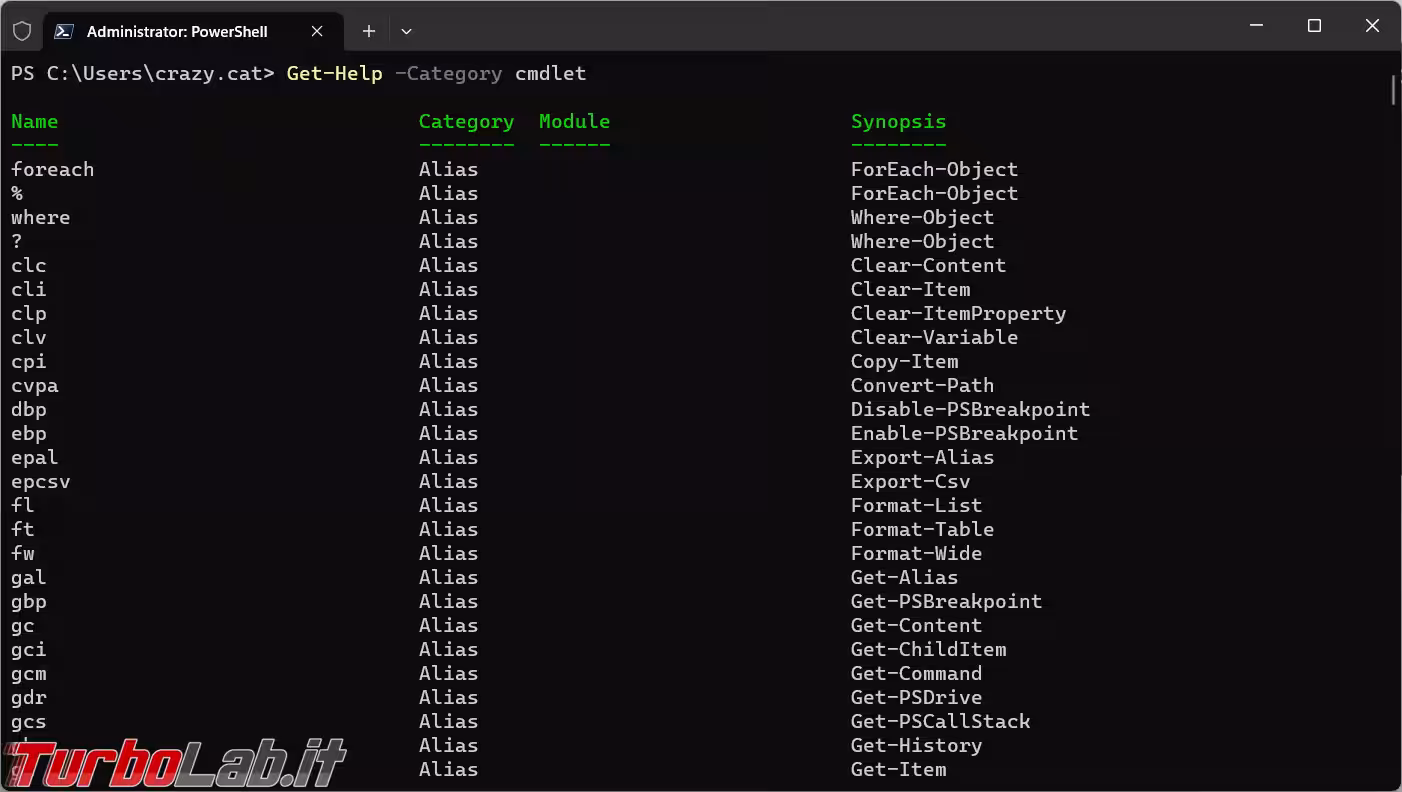Click the Get-ChildItem synopsis entry
This screenshot has height=792, width=1402.
[x=928, y=650]
